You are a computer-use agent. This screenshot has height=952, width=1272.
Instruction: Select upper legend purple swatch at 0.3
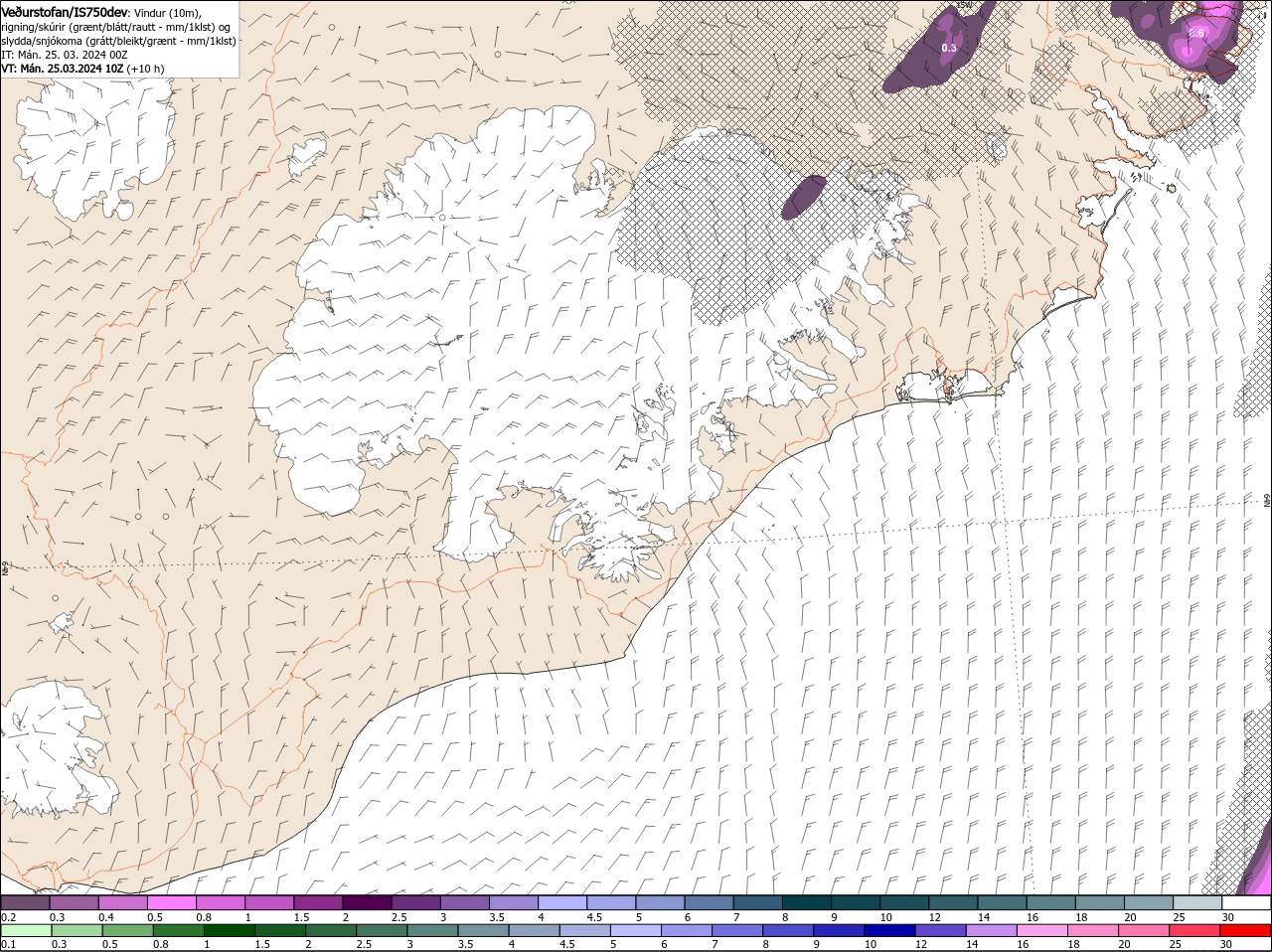coord(75,902)
